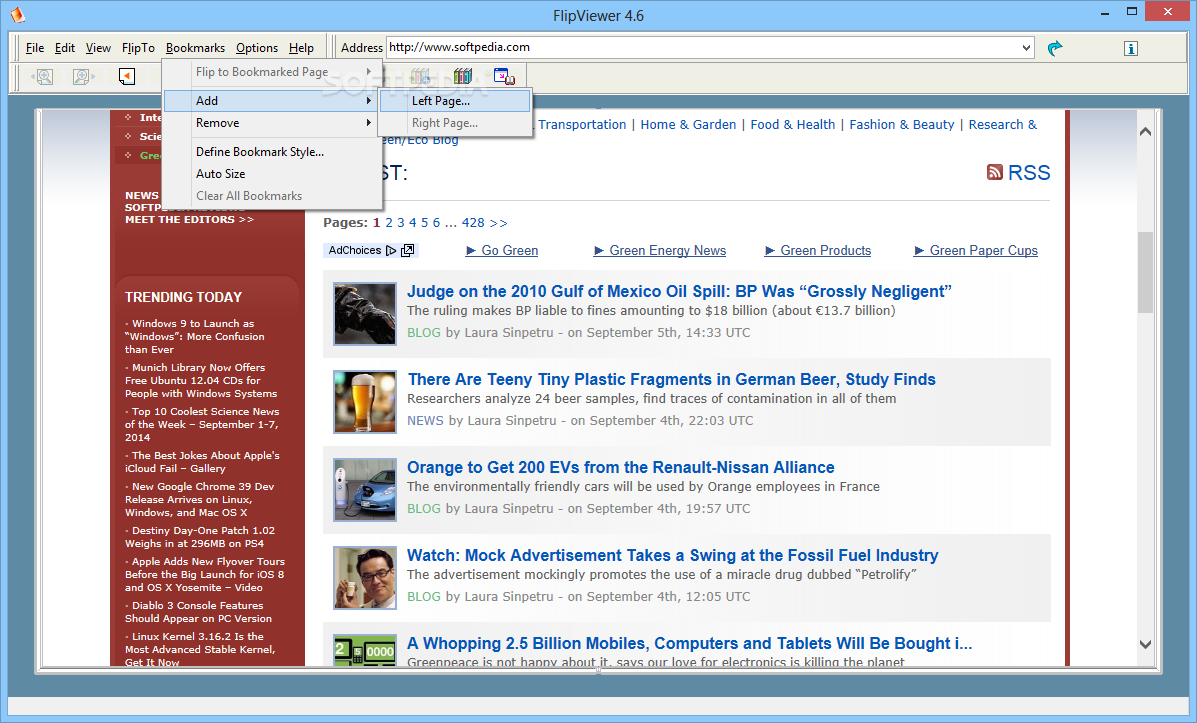Open BP oil spill article thumbnail
The width and height of the screenshot is (1197, 723).
click(x=365, y=314)
